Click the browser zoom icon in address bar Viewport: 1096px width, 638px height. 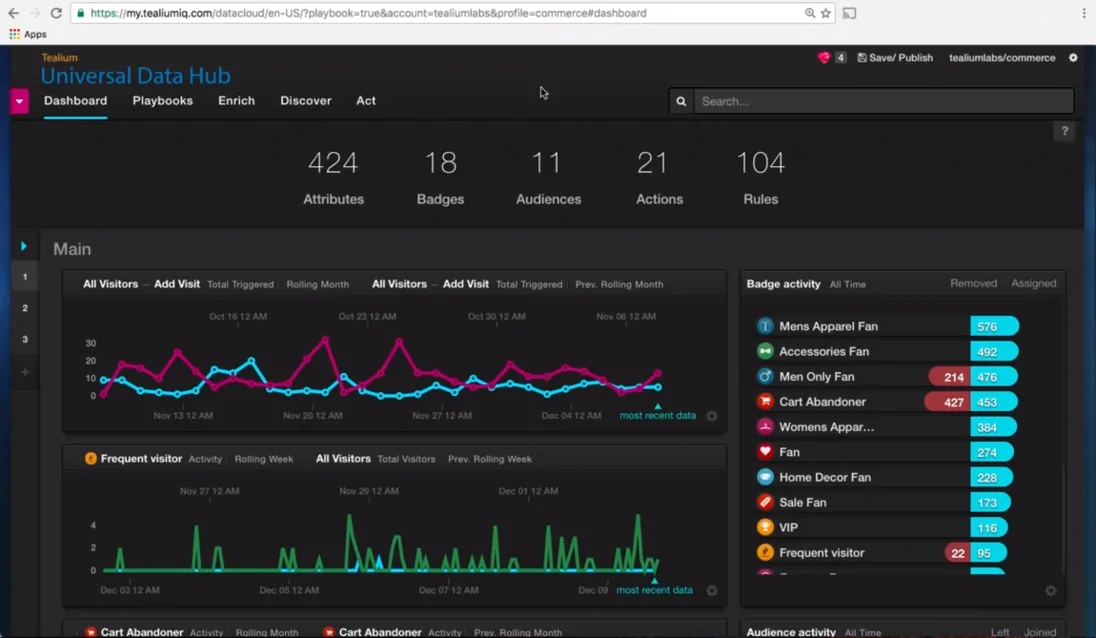coord(809,13)
